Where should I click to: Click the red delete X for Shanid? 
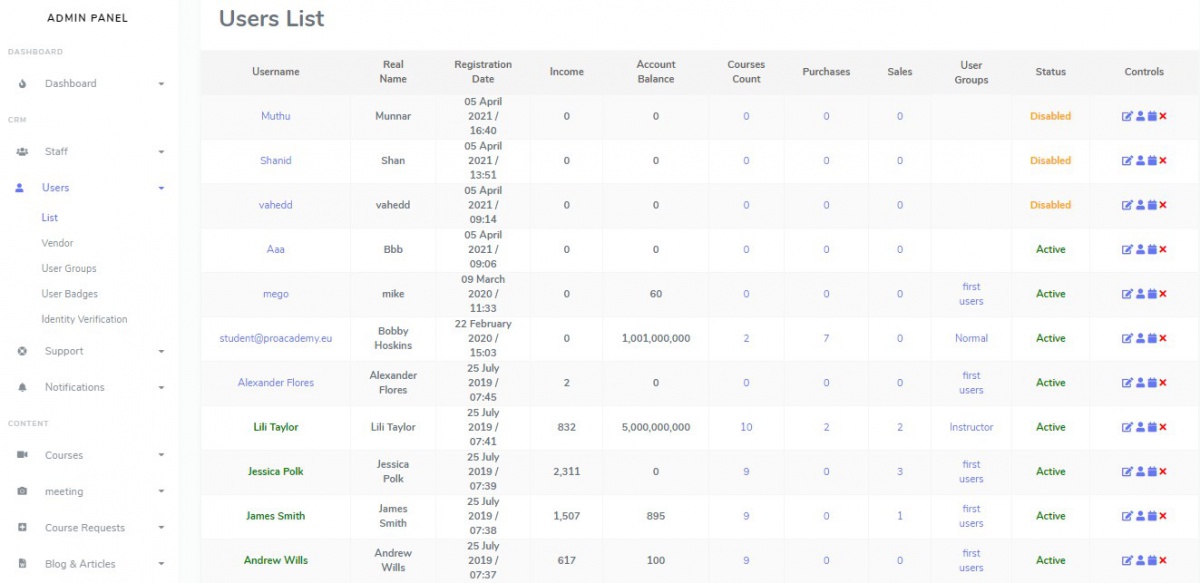1163,161
